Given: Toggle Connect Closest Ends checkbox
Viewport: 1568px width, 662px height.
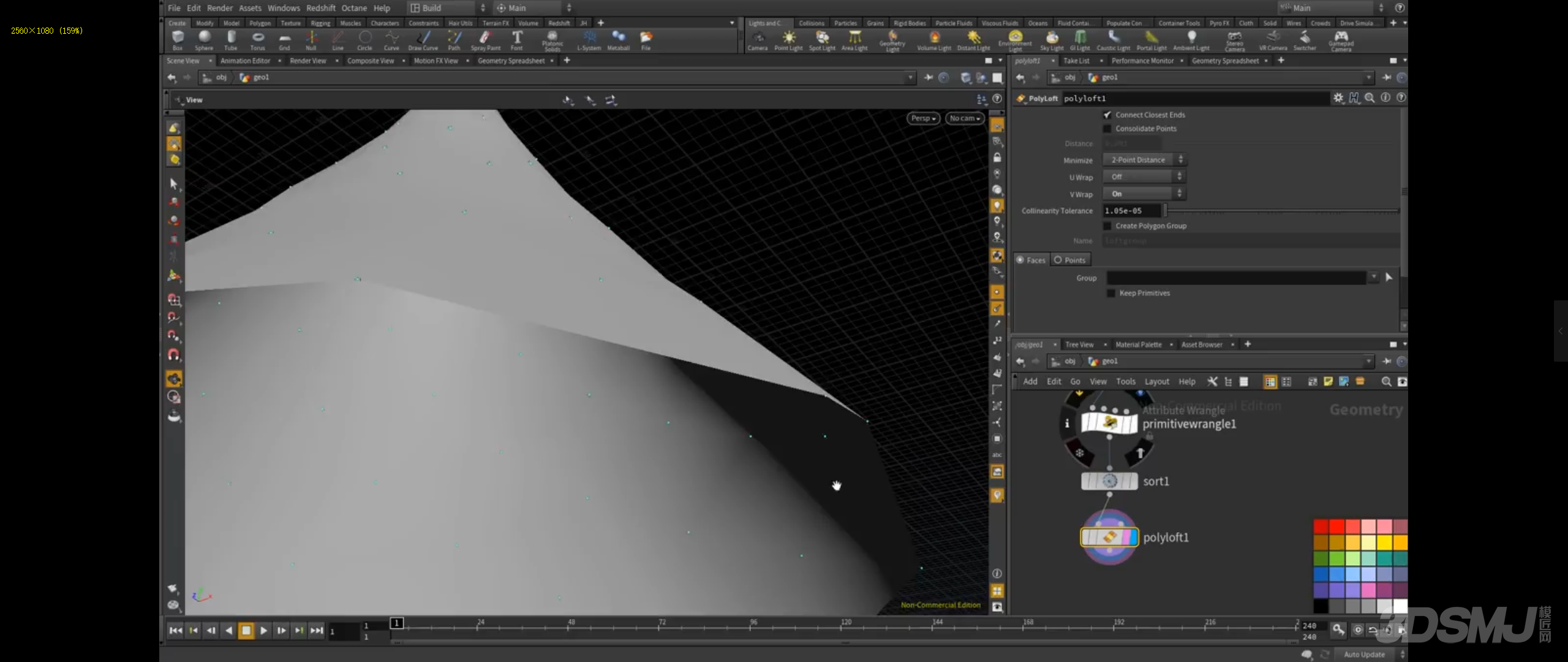Looking at the screenshot, I should tap(1107, 115).
